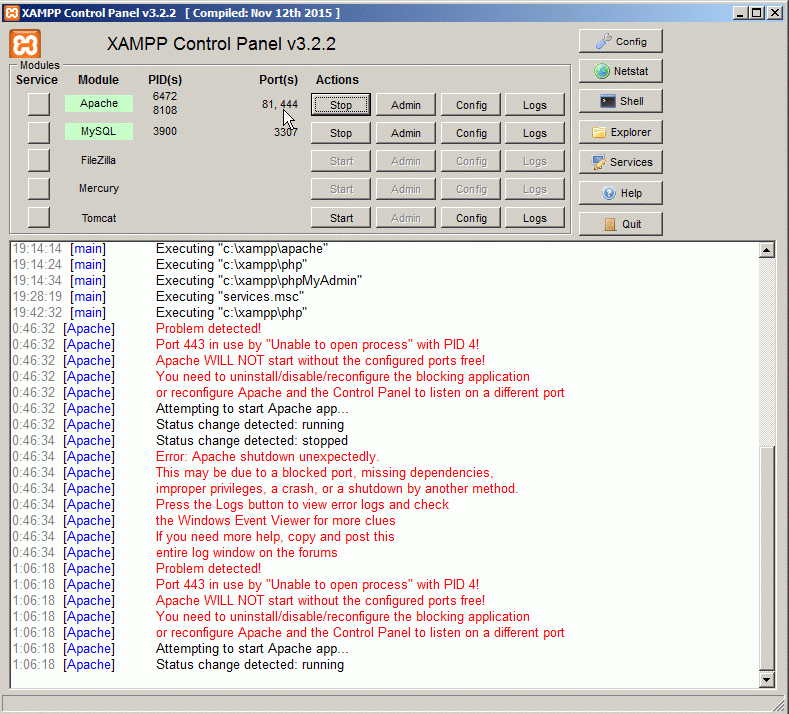
Task: Click the Service column header
Action: click(x=37, y=80)
